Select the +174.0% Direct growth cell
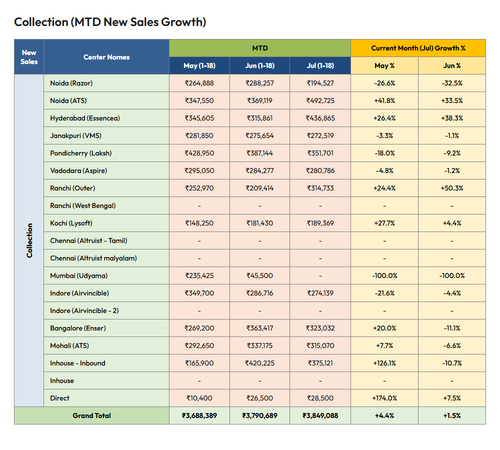Image resolution: width=500 pixels, height=450 pixels. click(x=384, y=398)
